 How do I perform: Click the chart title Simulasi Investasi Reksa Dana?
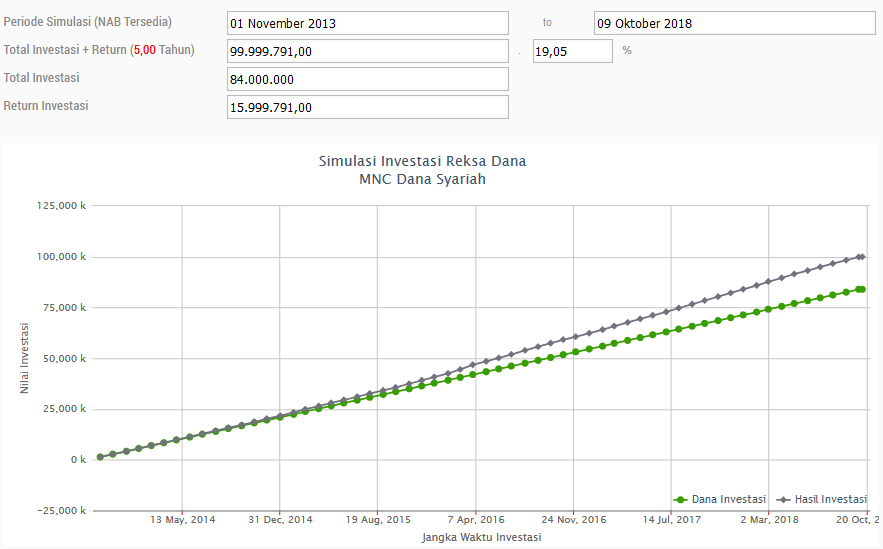coord(422,161)
